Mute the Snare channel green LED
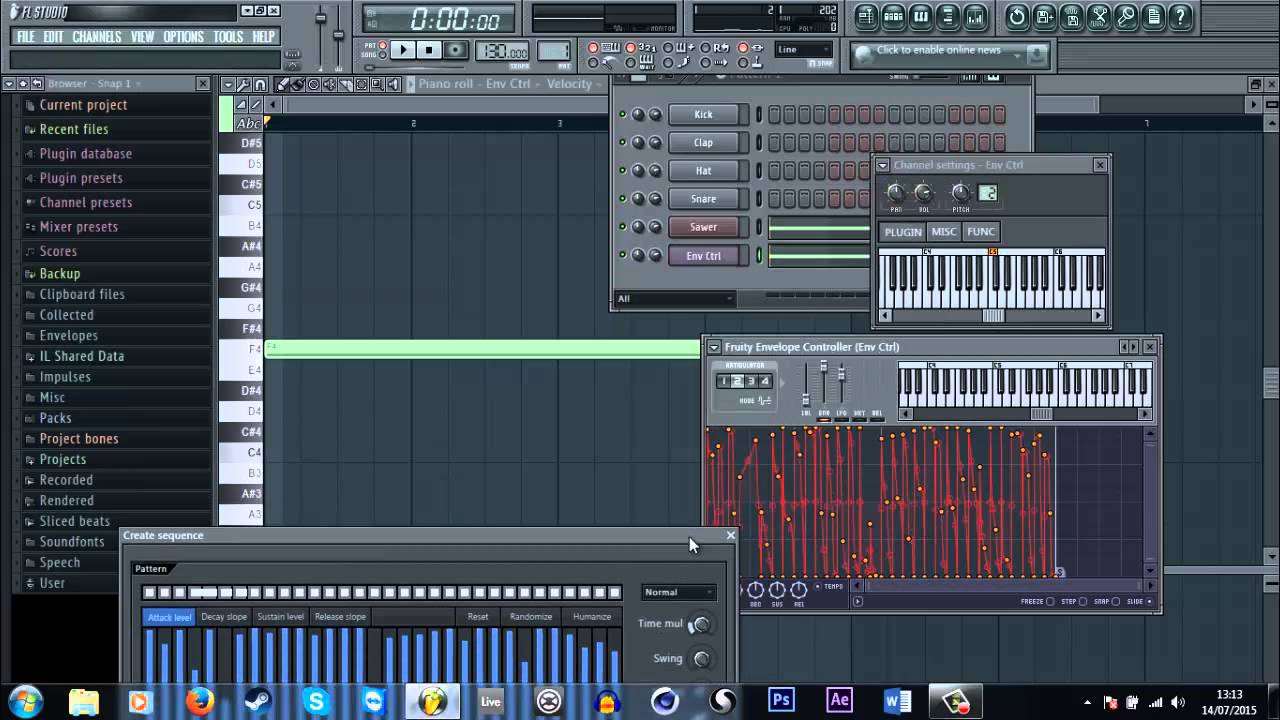The image size is (1280, 720). point(622,198)
